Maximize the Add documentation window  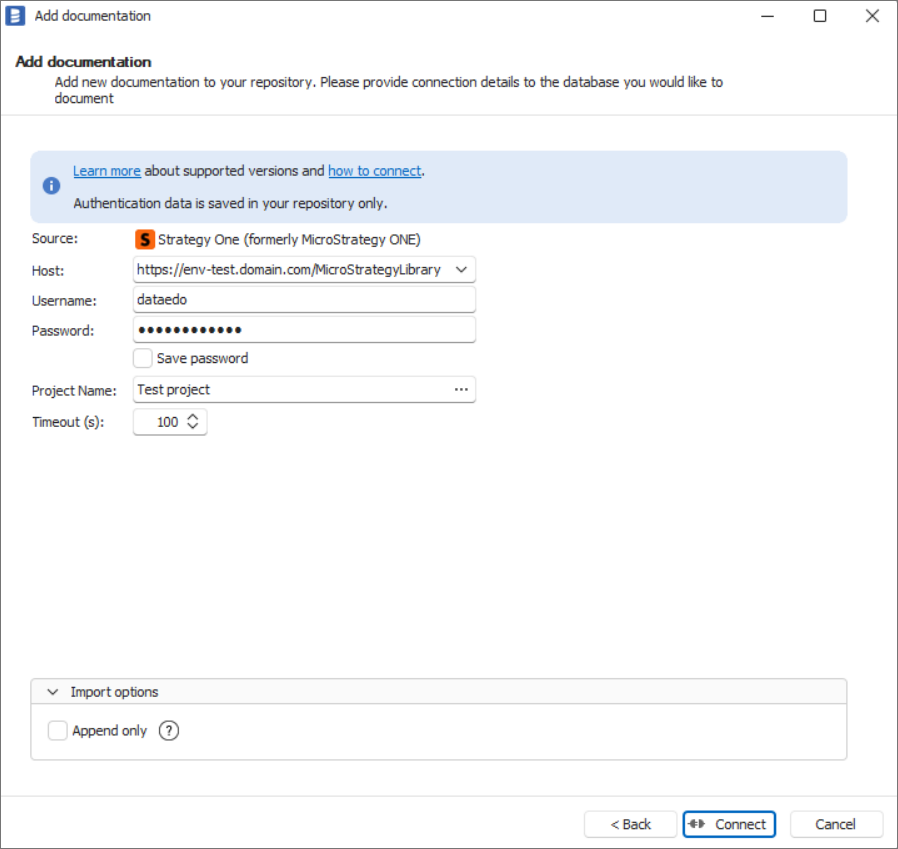pyautogui.click(x=819, y=16)
